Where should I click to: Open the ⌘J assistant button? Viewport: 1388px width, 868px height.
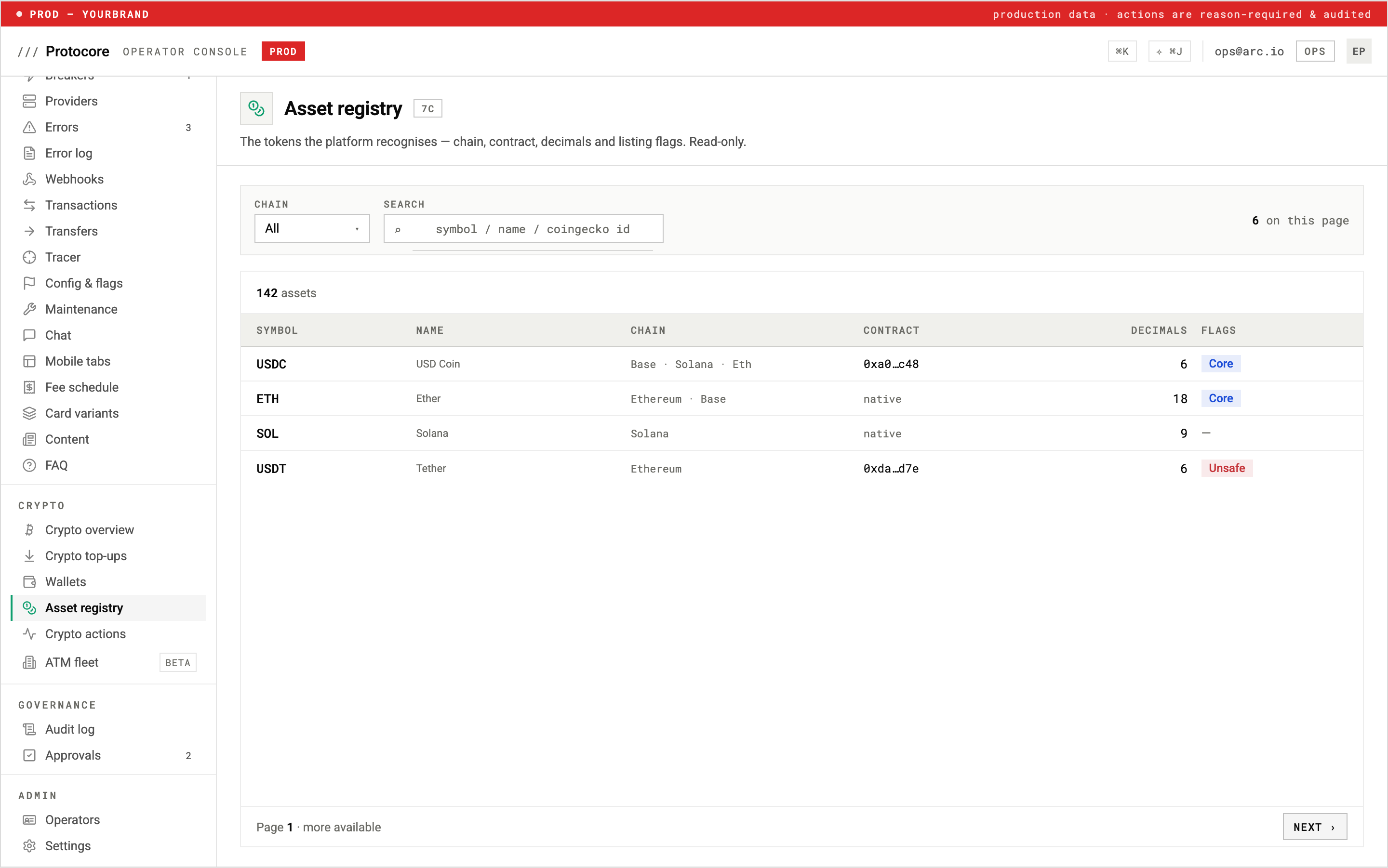[x=1169, y=51]
